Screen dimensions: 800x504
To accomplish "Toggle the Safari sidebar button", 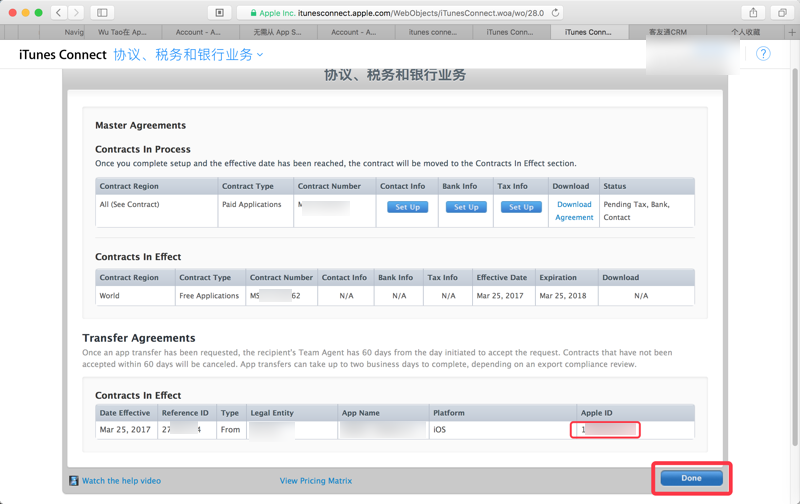I will pyautogui.click(x=102, y=12).
